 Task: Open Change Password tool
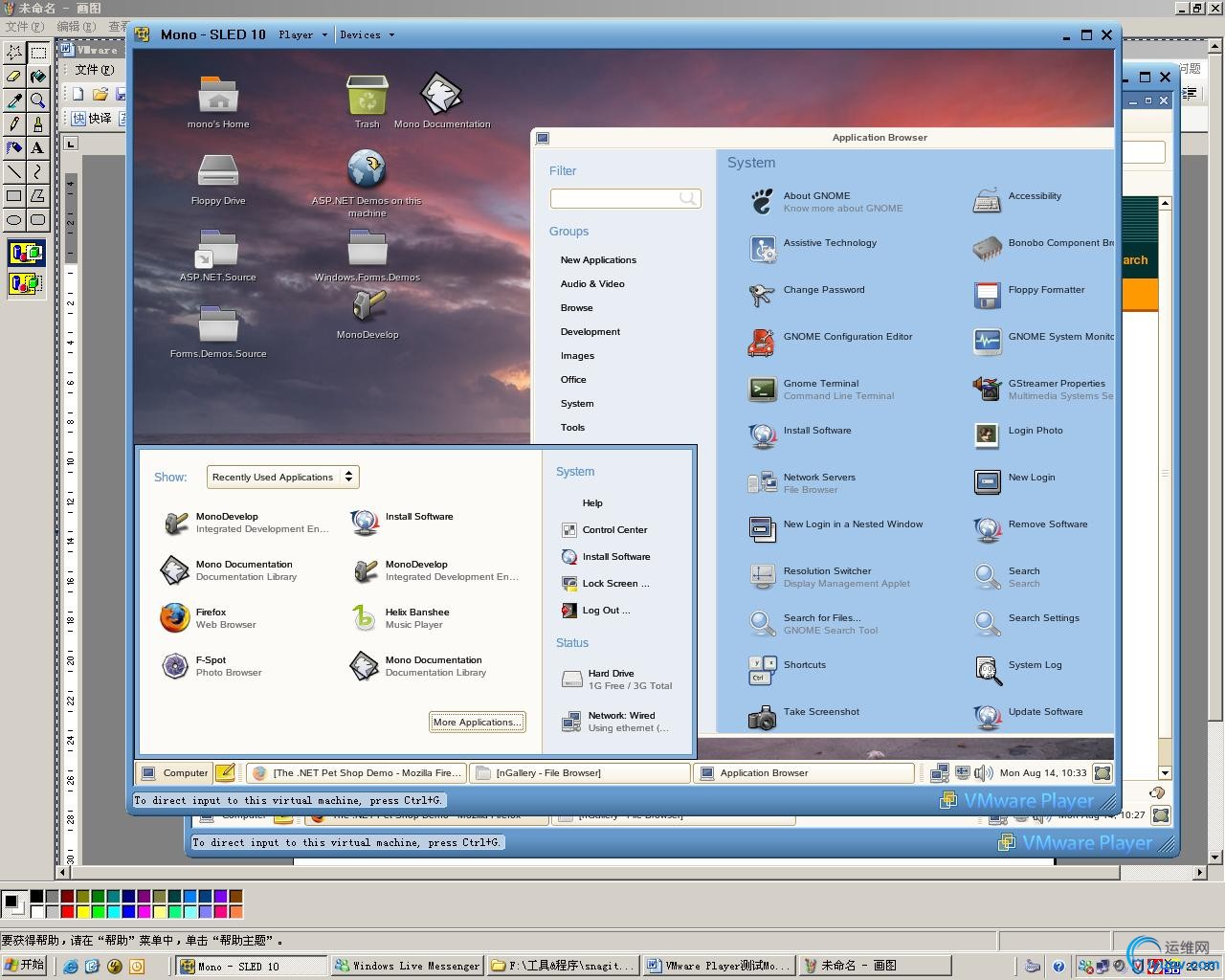tap(807, 295)
